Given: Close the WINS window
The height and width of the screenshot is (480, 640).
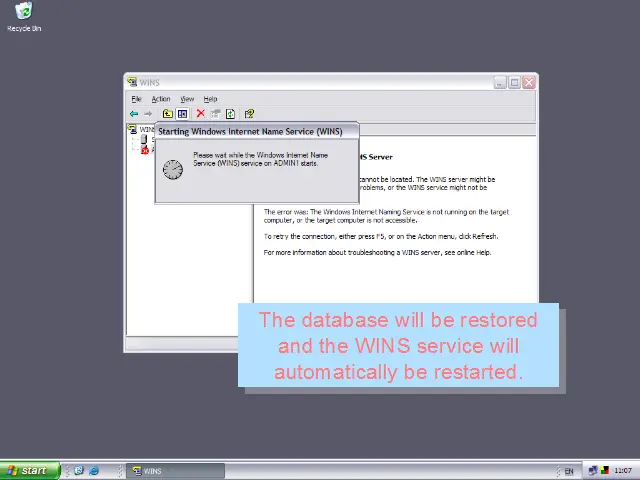Looking at the screenshot, I should [x=529, y=82].
